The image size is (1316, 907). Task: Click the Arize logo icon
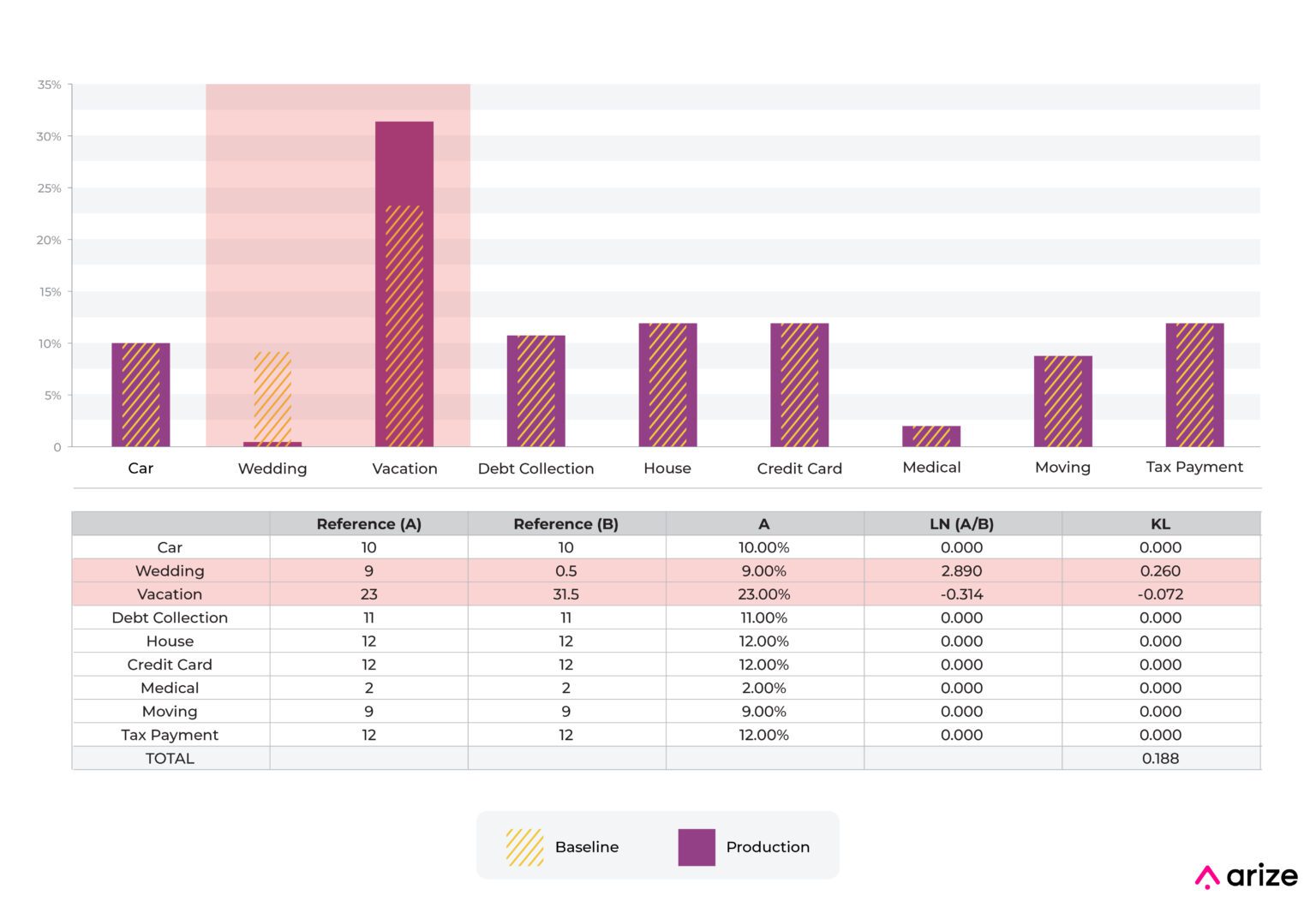pos(1206,877)
